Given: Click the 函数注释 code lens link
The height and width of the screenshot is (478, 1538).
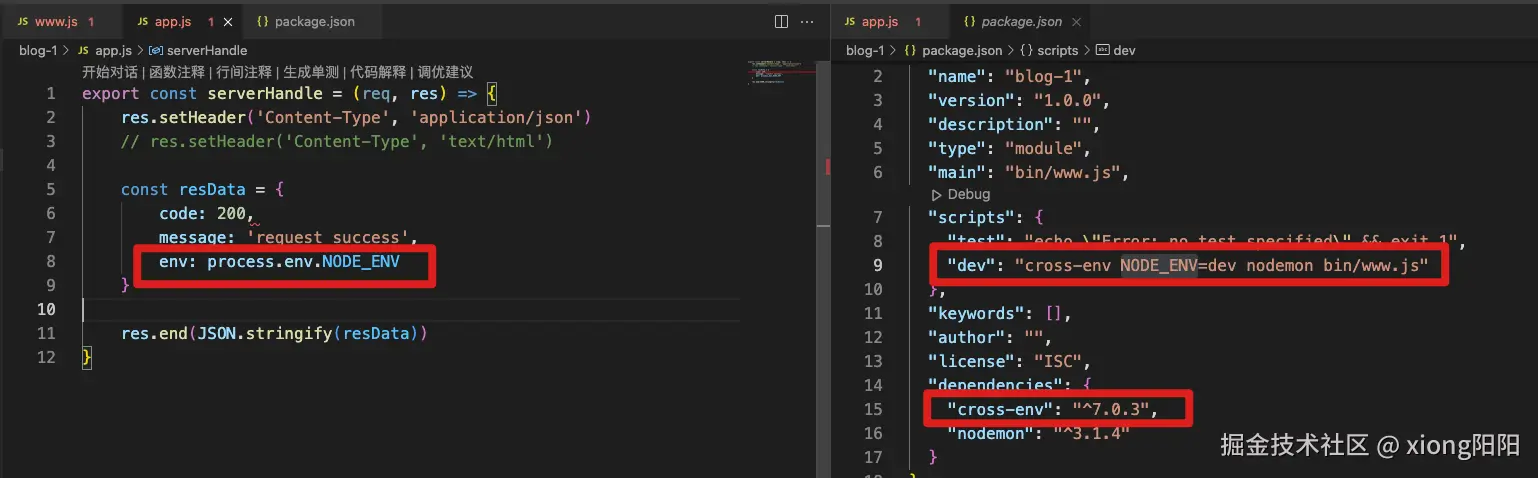Looking at the screenshot, I should 177,72.
